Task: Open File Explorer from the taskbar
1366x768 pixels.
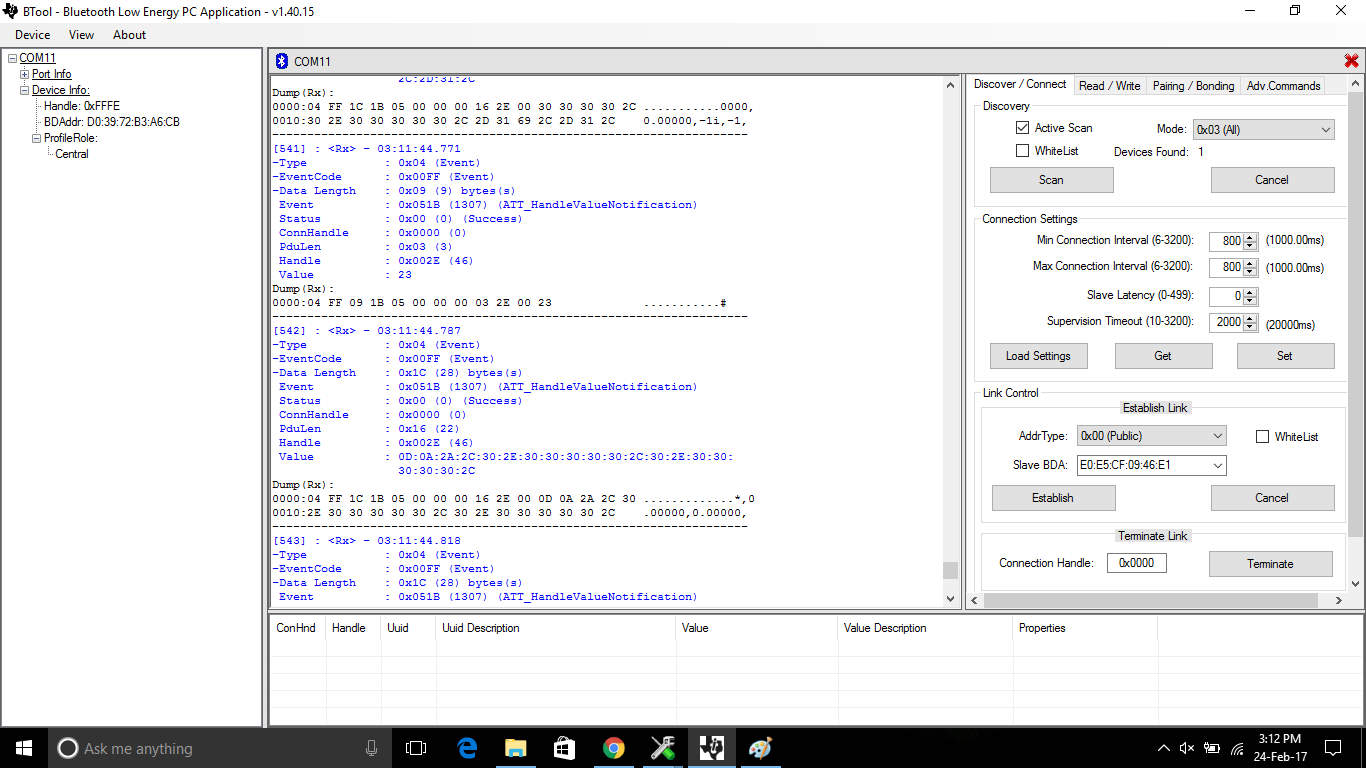Action: click(516, 748)
